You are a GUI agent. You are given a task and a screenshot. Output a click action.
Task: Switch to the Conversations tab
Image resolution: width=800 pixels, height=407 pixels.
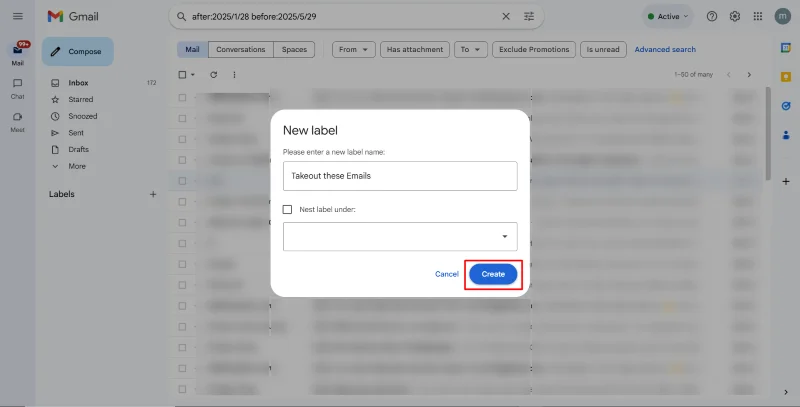point(241,49)
